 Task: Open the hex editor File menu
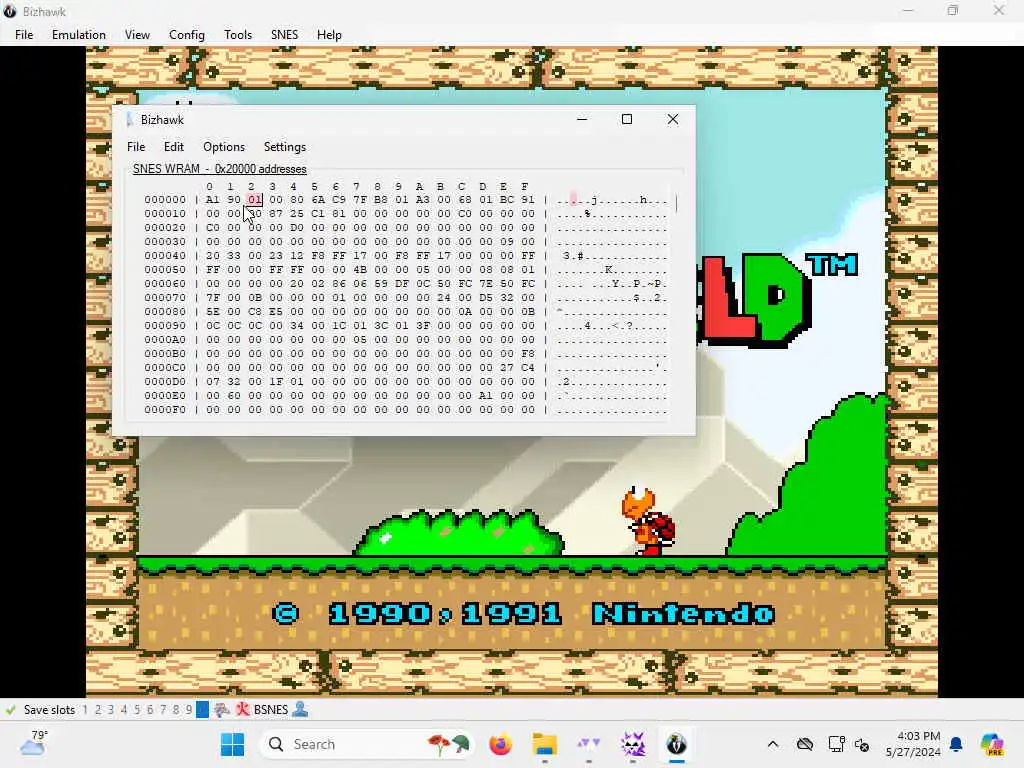[136, 147]
